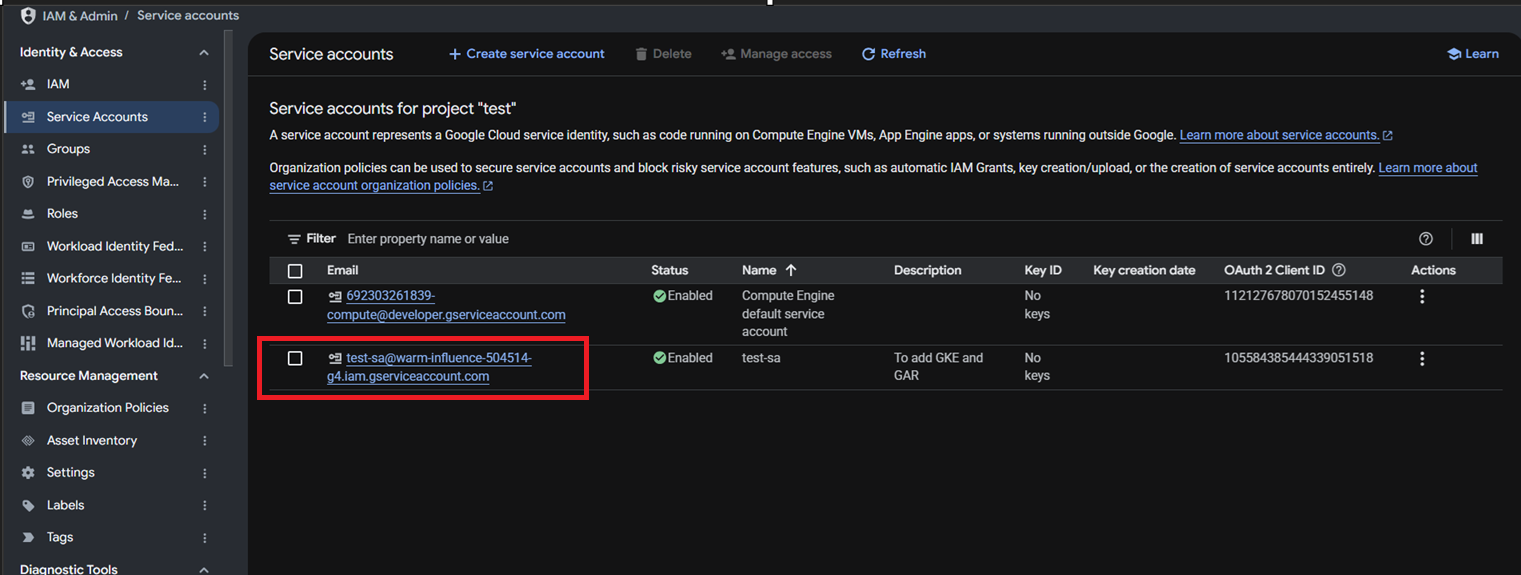
Task: Click the IAM add-person icon
Action: click(28, 84)
